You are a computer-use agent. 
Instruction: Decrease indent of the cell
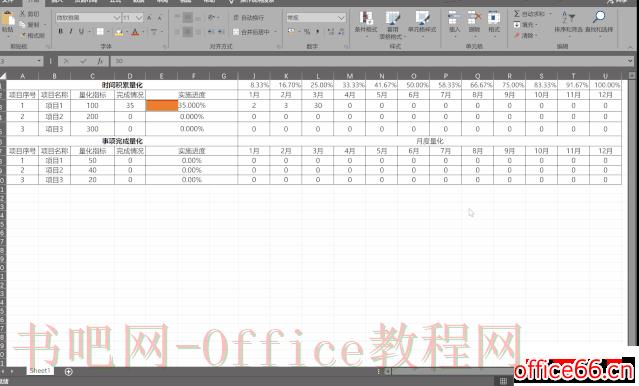211,32
